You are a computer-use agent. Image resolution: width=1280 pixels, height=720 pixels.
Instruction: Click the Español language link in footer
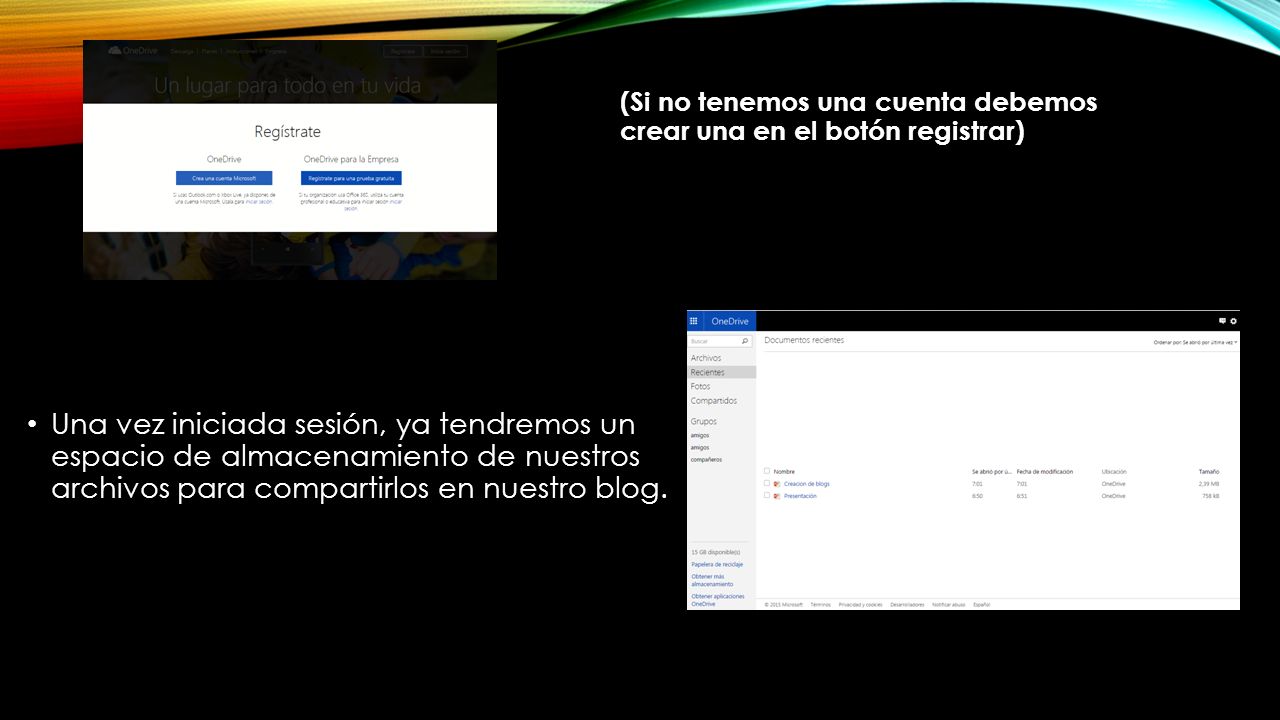click(x=981, y=605)
